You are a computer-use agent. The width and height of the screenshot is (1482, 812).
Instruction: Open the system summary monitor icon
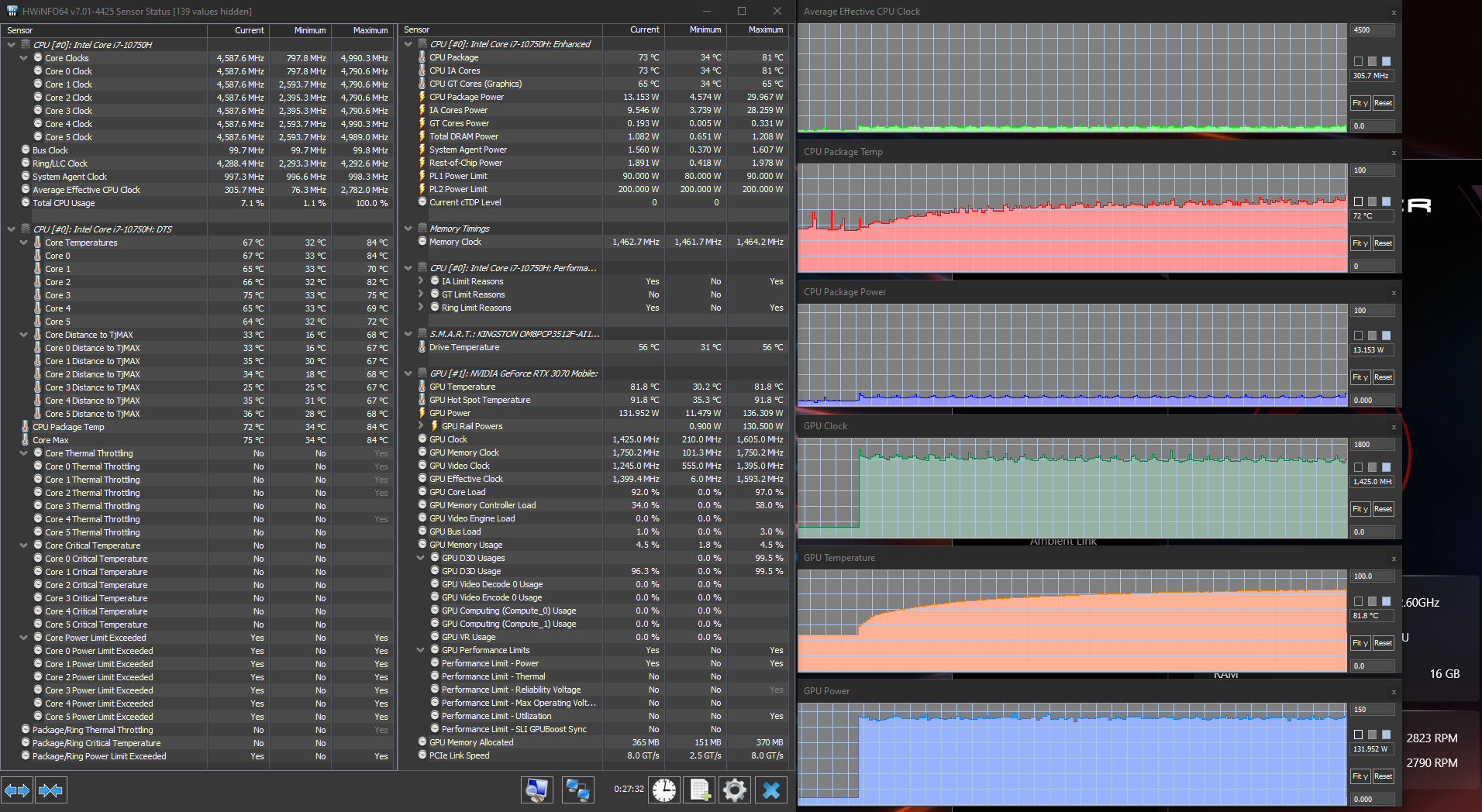[536, 790]
